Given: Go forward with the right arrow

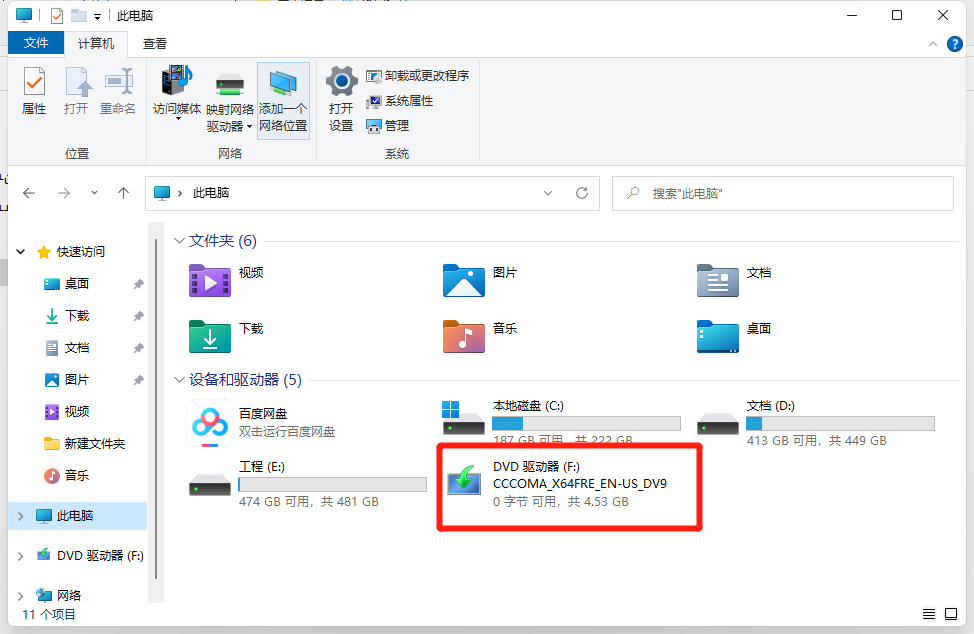Looking at the screenshot, I should pyautogui.click(x=64, y=193).
